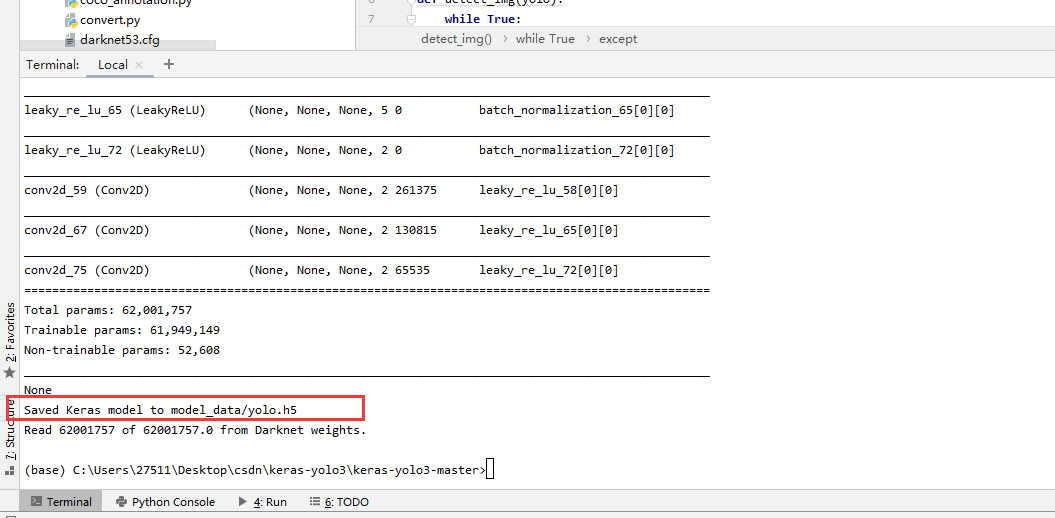1055x518 pixels.
Task: Select the Local terminal session tab
Action: coord(112,65)
